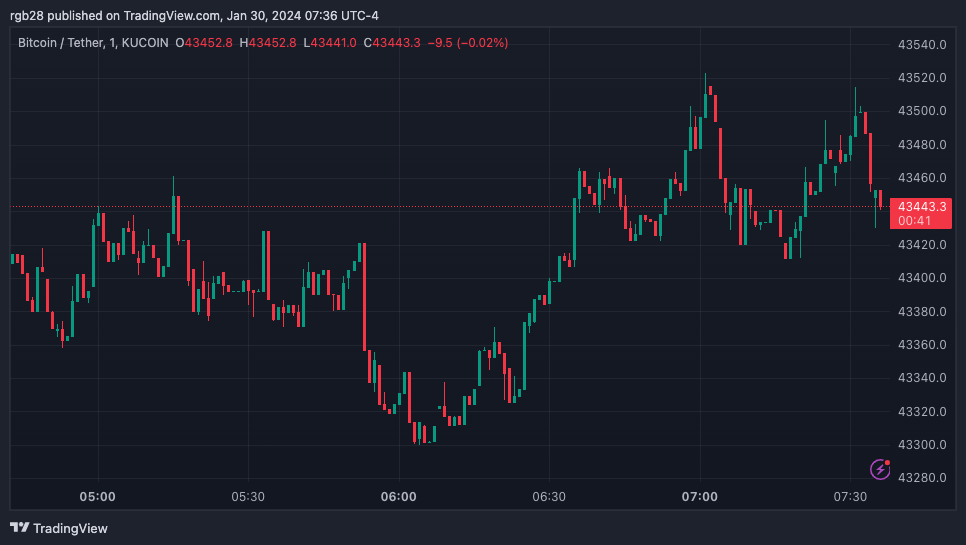This screenshot has width=966, height=545.
Task: Click the 06:00 time axis label
Action: 399,497
